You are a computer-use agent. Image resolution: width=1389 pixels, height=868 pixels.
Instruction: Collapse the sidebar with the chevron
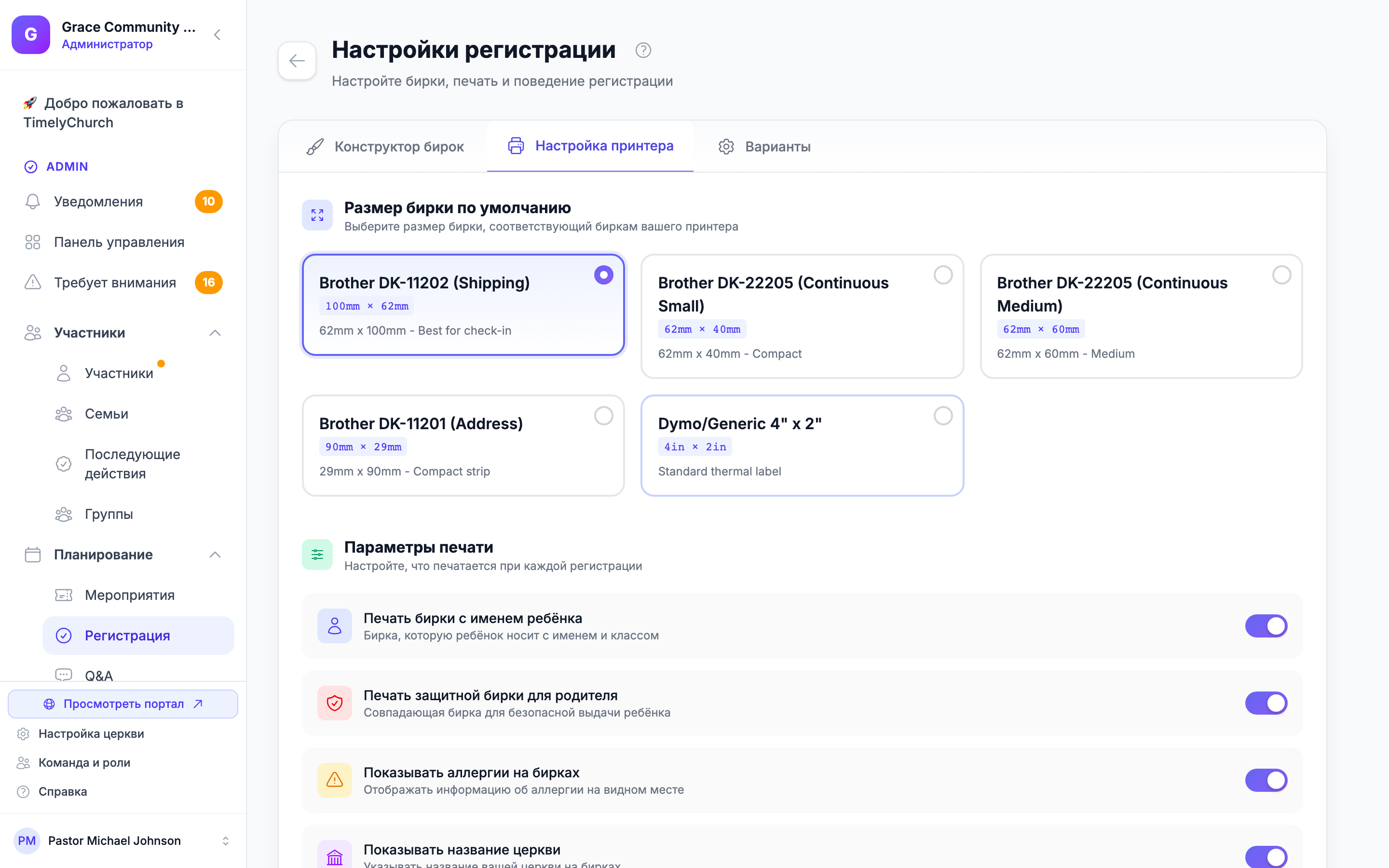pyautogui.click(x=217, y=35)
